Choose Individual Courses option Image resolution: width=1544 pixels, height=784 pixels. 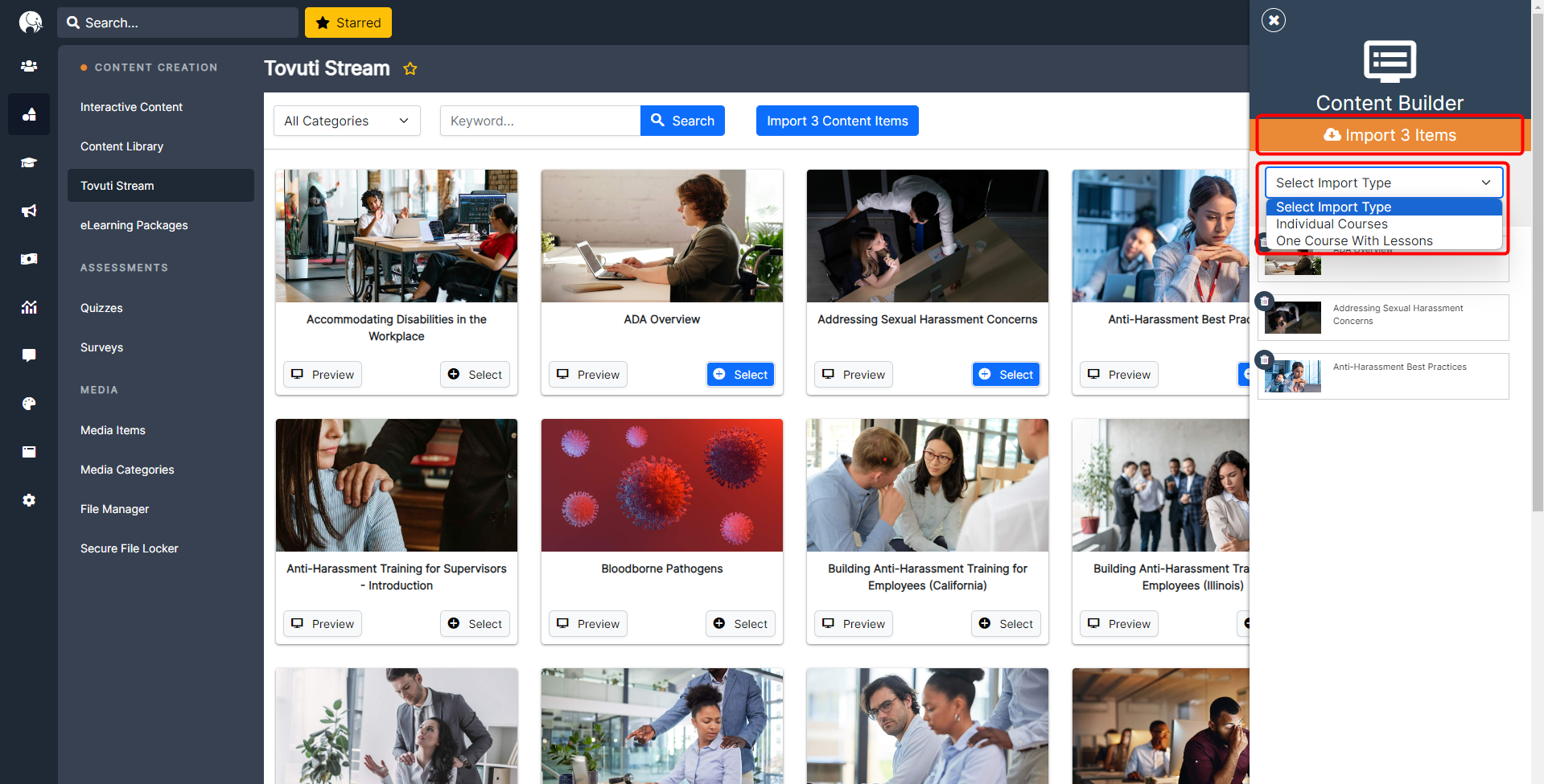[1384, 224]
